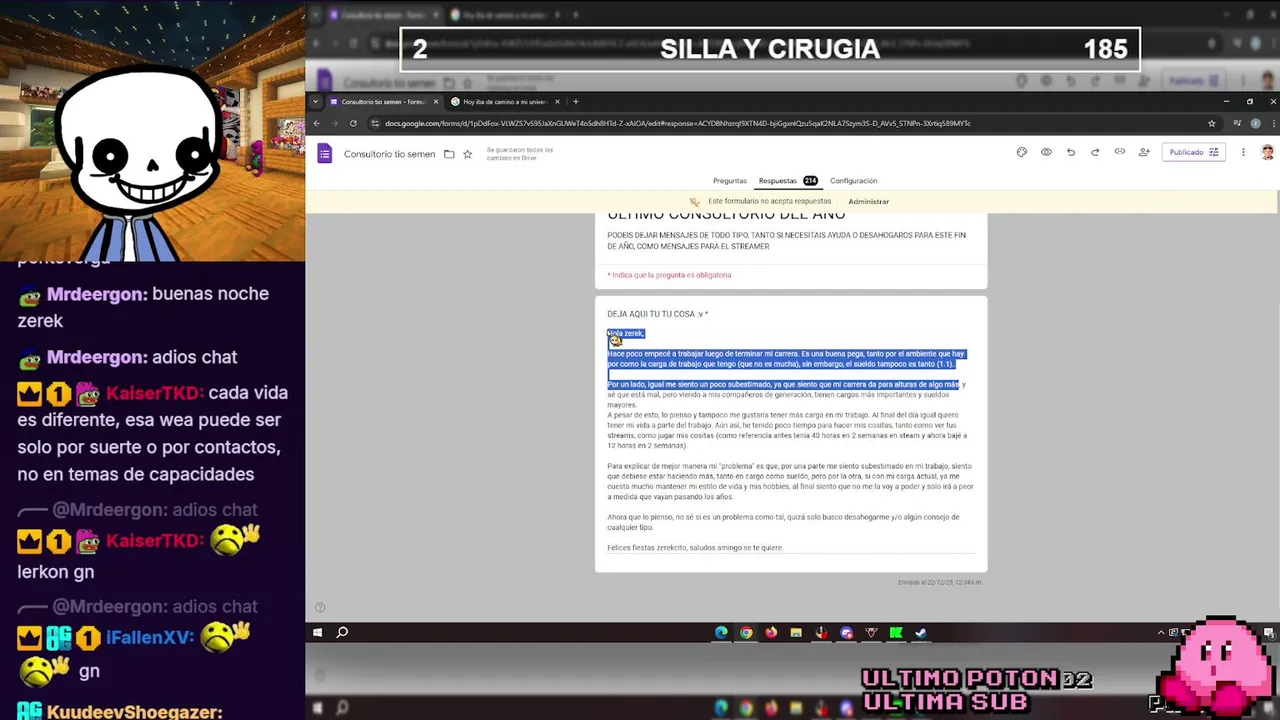The height and width of the screenshot is (720, 1280).
Task: Close the Hoy iba de camino tab
Action: pos(558,102)
